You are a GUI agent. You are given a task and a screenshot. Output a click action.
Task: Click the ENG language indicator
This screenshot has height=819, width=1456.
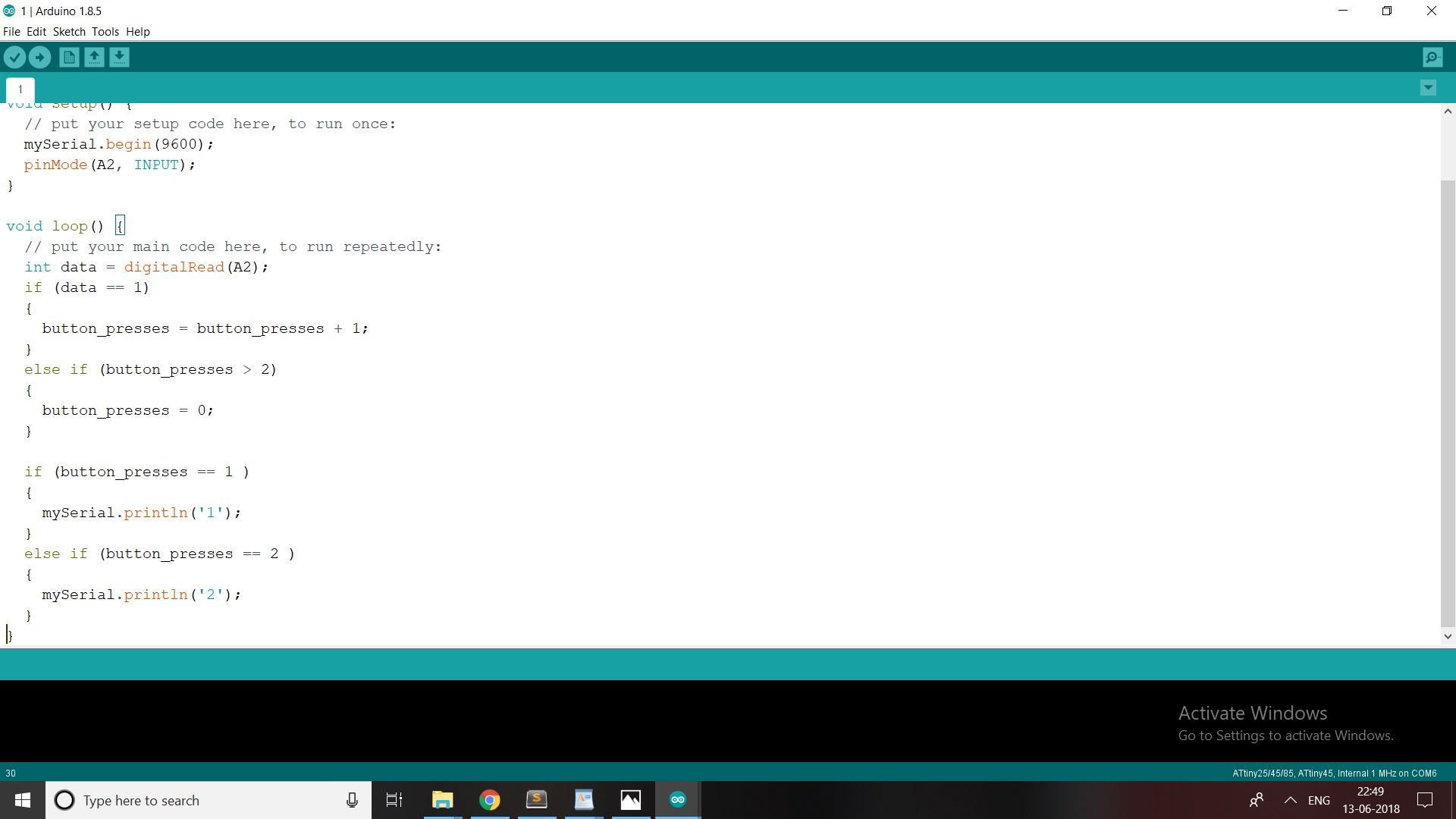click(x=1319, y=800)
